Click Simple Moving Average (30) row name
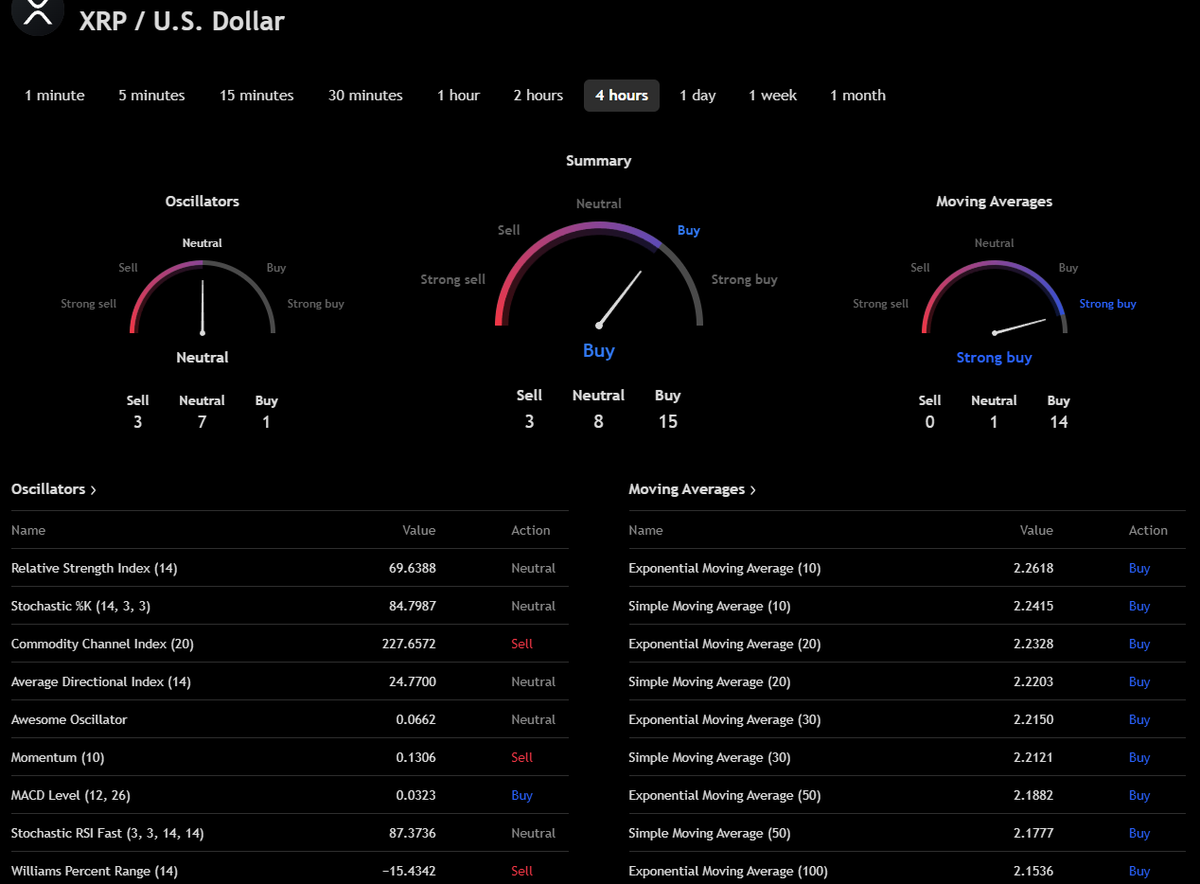 (710, 758)
